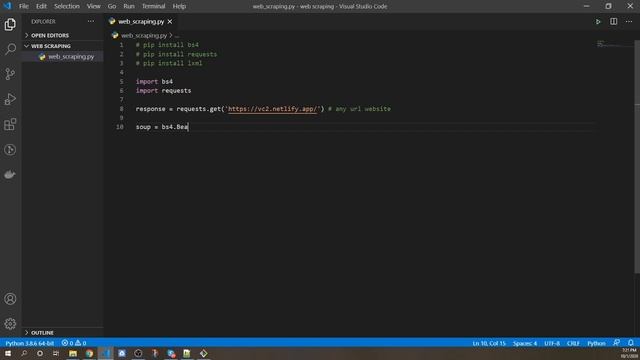Click VS Code logo in title bar
The height and width of the screenshot is (360, 640).
[7, 6]
